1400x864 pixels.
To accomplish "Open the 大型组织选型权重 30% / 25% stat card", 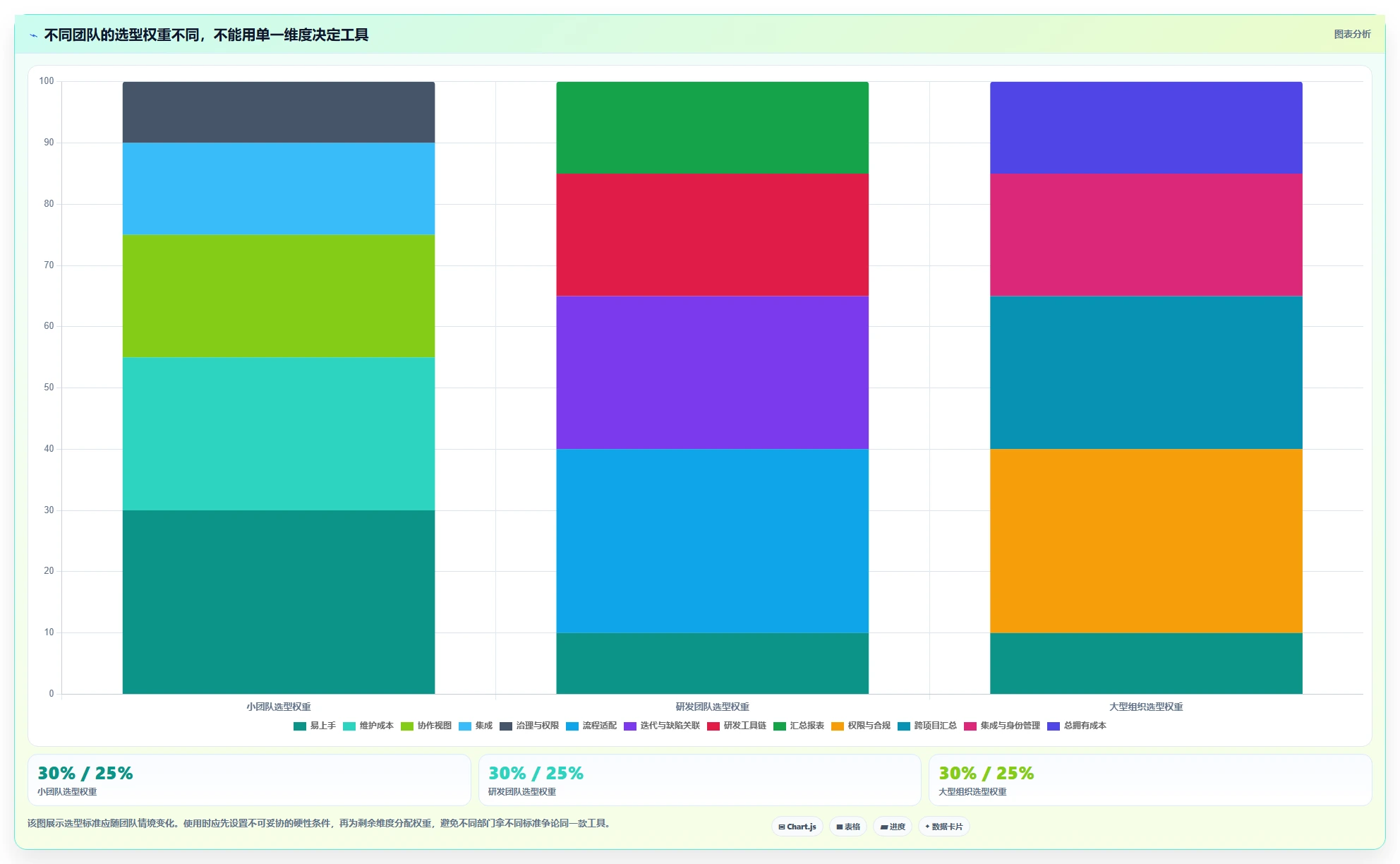I will click(x=1150, y=780).
